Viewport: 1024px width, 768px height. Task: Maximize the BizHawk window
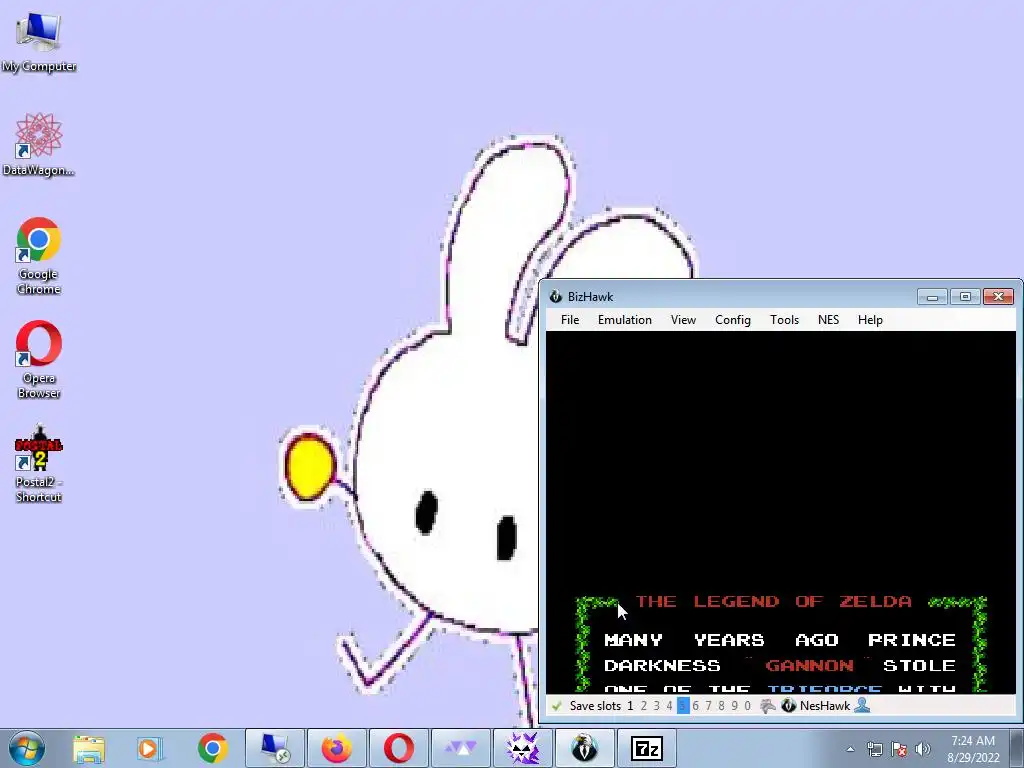[x=965, y=297]
